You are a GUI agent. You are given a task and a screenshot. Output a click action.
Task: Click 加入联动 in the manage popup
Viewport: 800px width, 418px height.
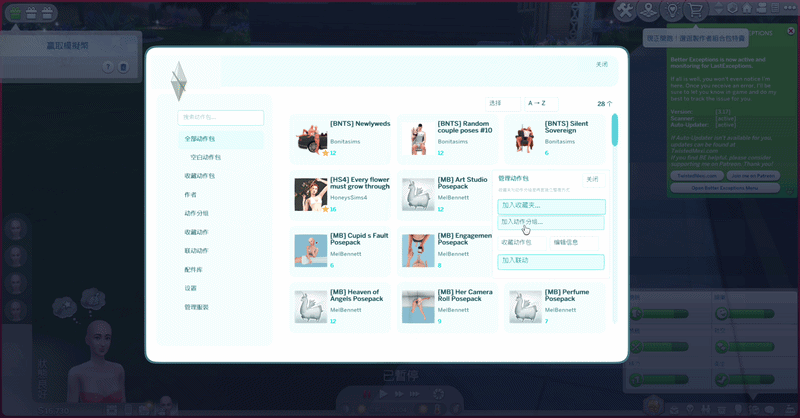coord(551,261)
